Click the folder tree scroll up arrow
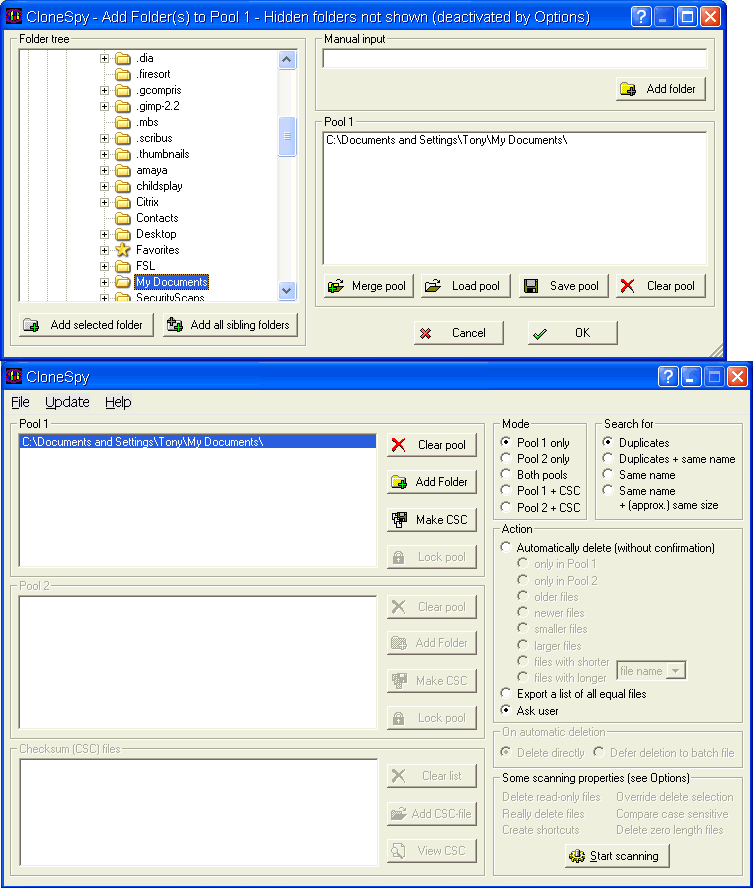 click(287, 59)
